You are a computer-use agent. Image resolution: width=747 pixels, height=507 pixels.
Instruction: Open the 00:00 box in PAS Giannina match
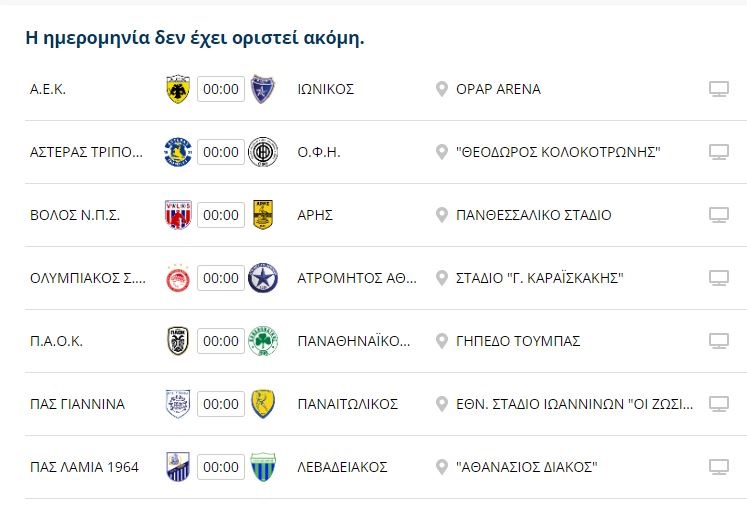[x=221, y=404]
